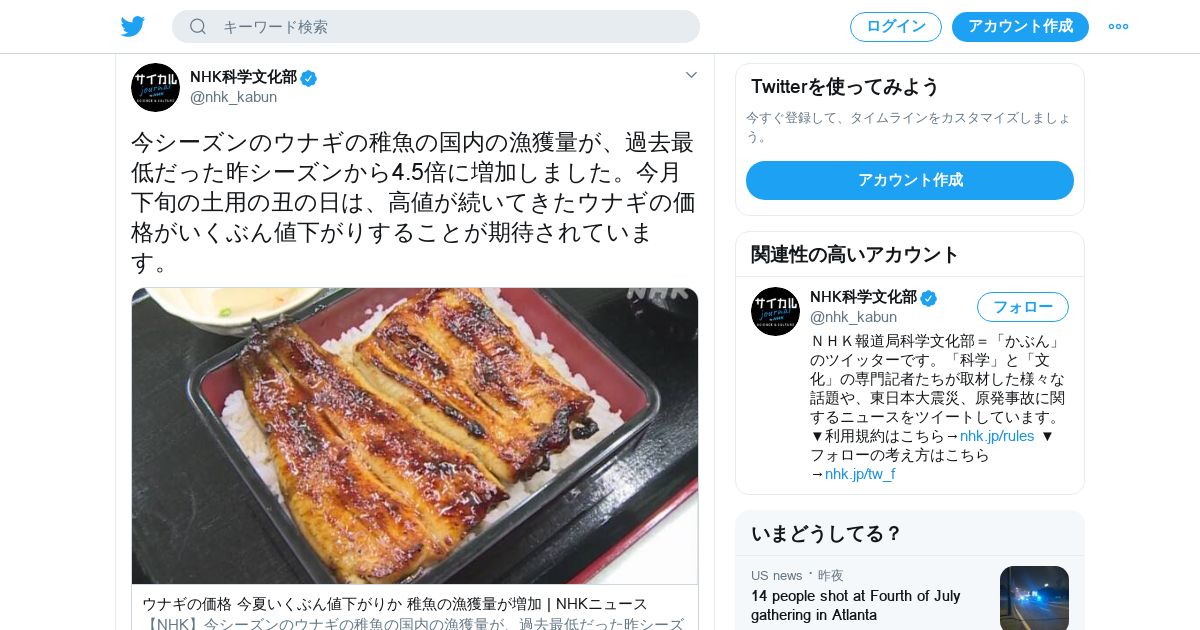Open the nhk.jp/tw_f link
1200x630 pixels.
pyautogui.click(x=860, y=474)
